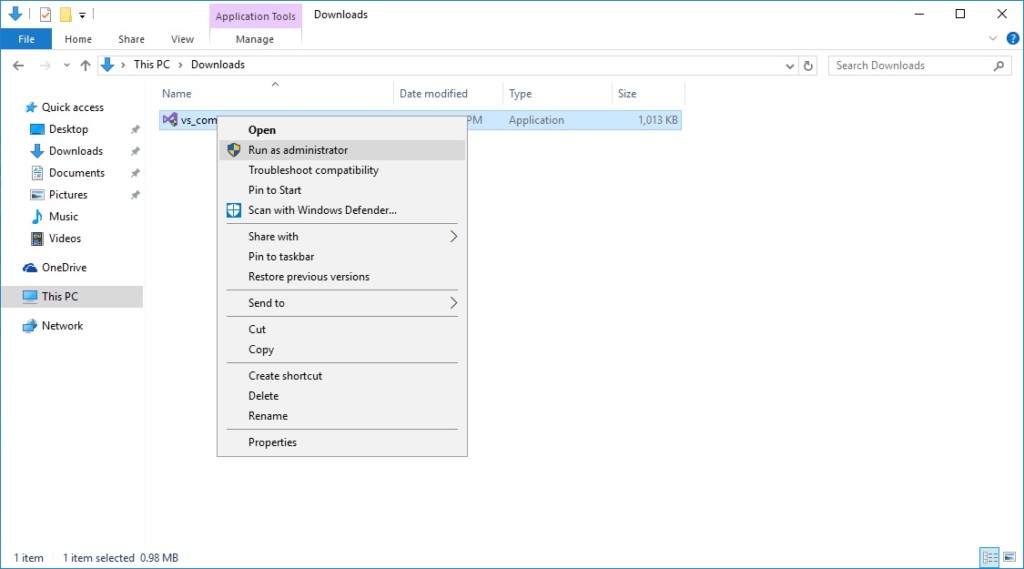Switch to the Home ribbon tab

point(78,39)
